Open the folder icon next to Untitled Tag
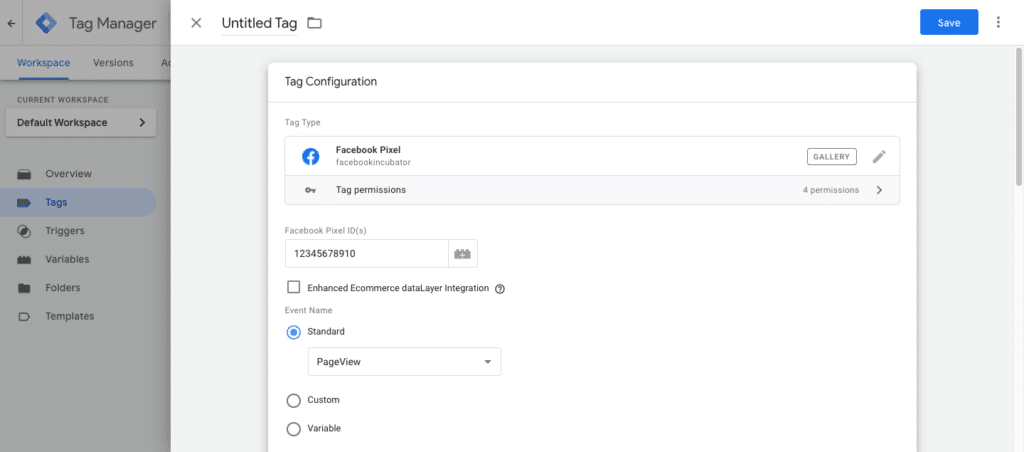 tap(315, 24)
